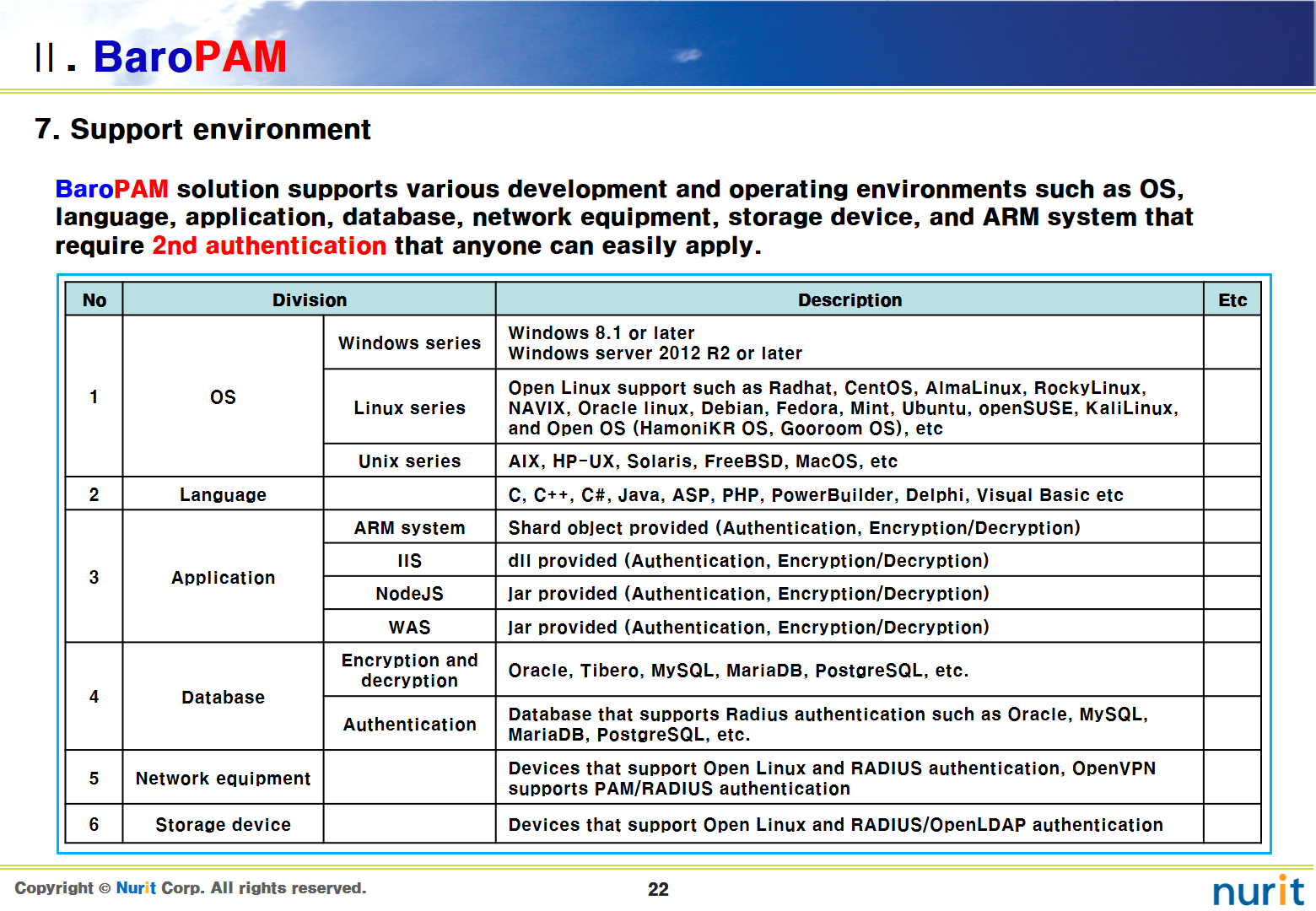Click the 'OpenVPN supports PAM/RADIUS authentication' description
The image size is (1316, 911).
point(849,778)
